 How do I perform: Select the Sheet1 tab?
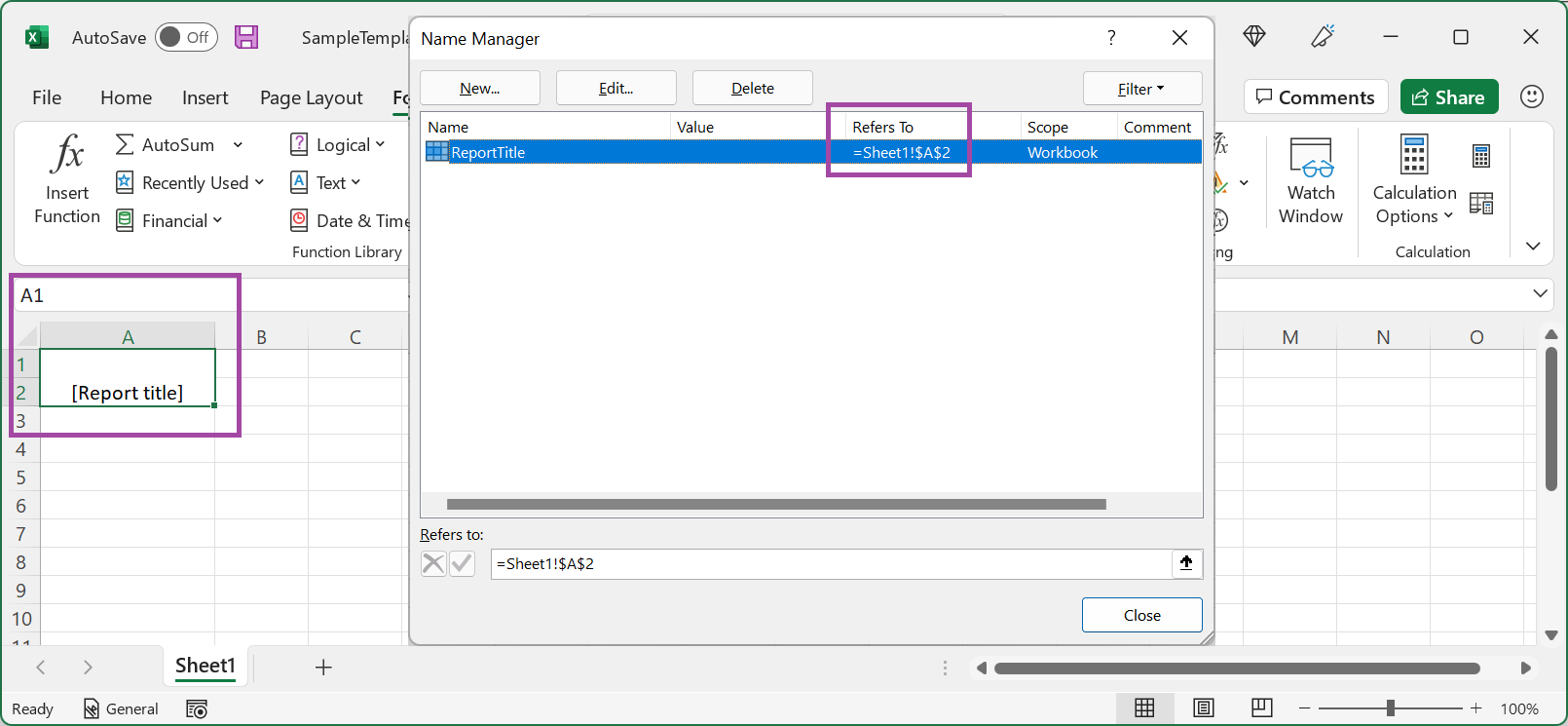[205, 666]
